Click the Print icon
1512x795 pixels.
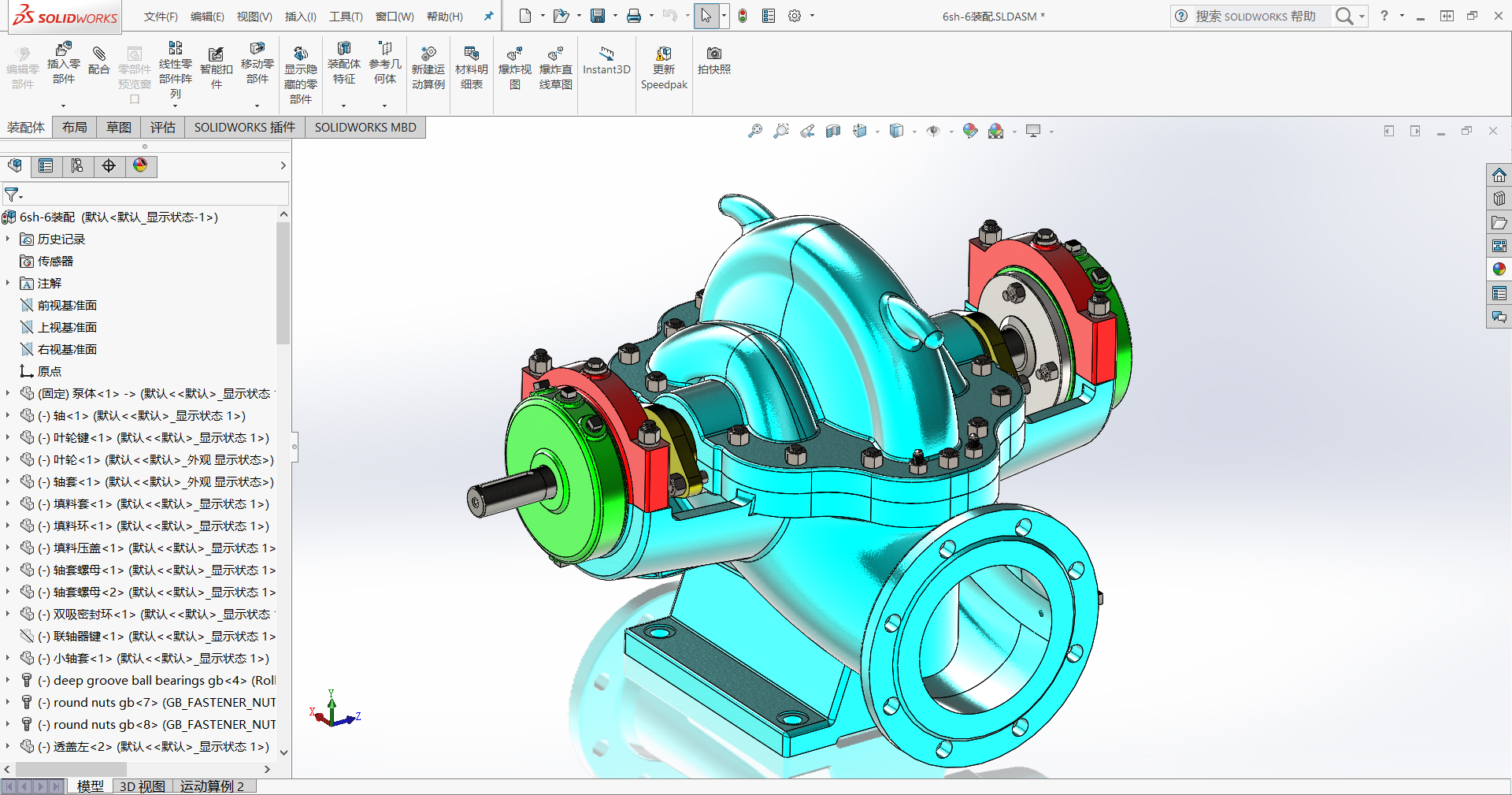634,16
